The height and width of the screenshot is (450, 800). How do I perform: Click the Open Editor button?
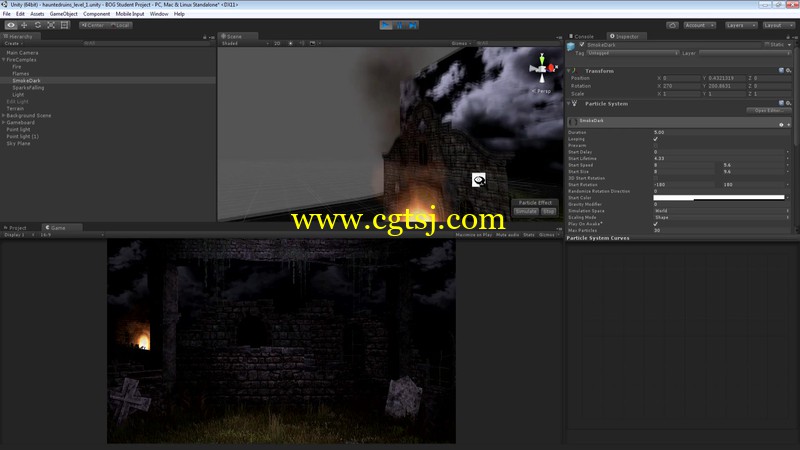768,111
